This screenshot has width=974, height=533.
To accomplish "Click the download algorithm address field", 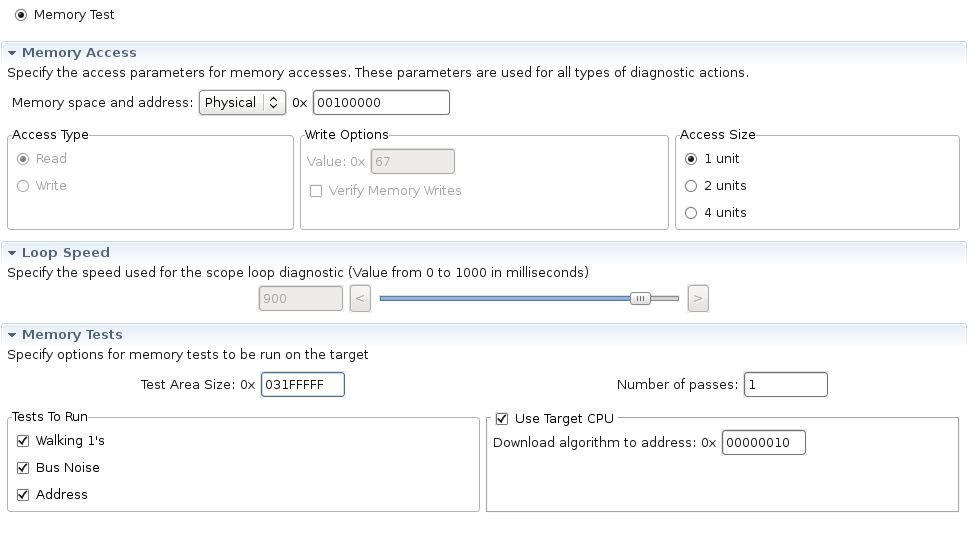I will [x=763, y=443].
